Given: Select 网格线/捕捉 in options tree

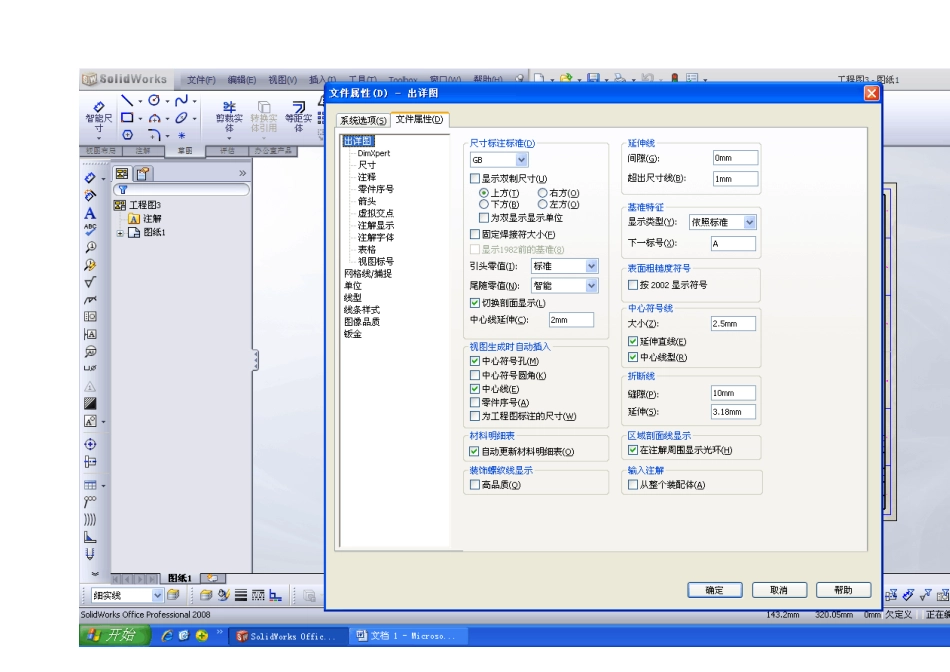Looking at the screenshot, I should coord(368,273).
